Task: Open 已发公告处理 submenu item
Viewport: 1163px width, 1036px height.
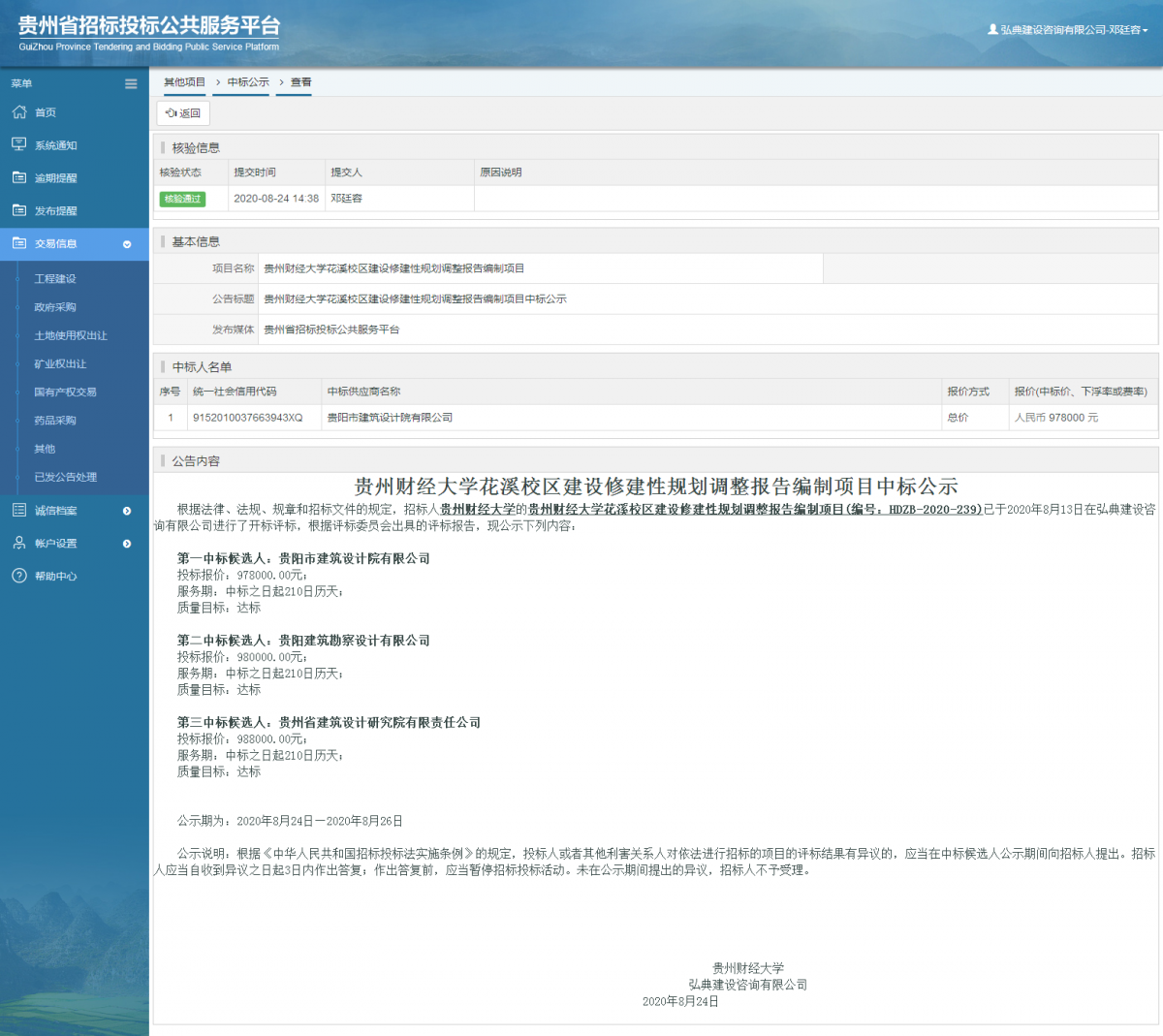Action: 66,477
